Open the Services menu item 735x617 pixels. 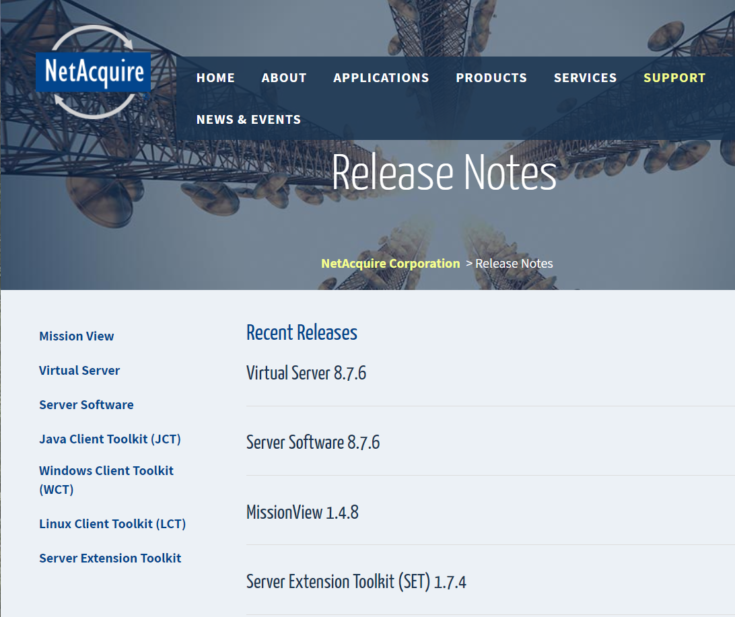tap(585, 78)
